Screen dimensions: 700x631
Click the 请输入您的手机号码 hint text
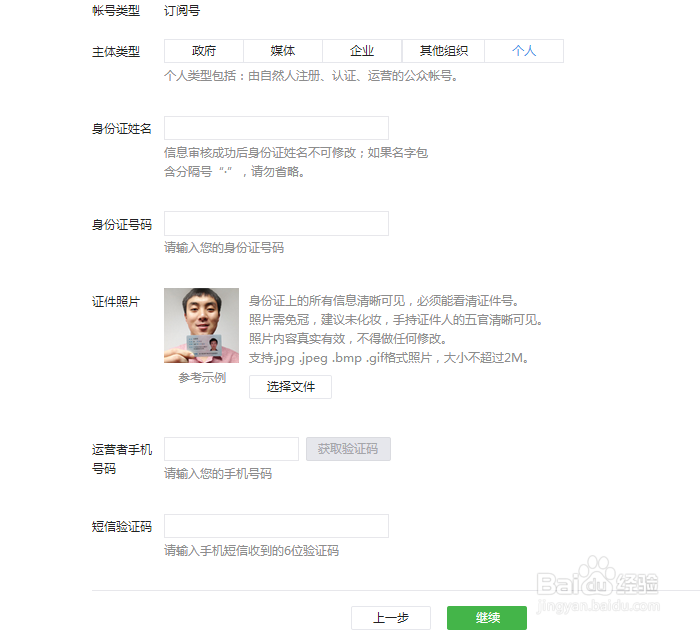tap(218, 473)
